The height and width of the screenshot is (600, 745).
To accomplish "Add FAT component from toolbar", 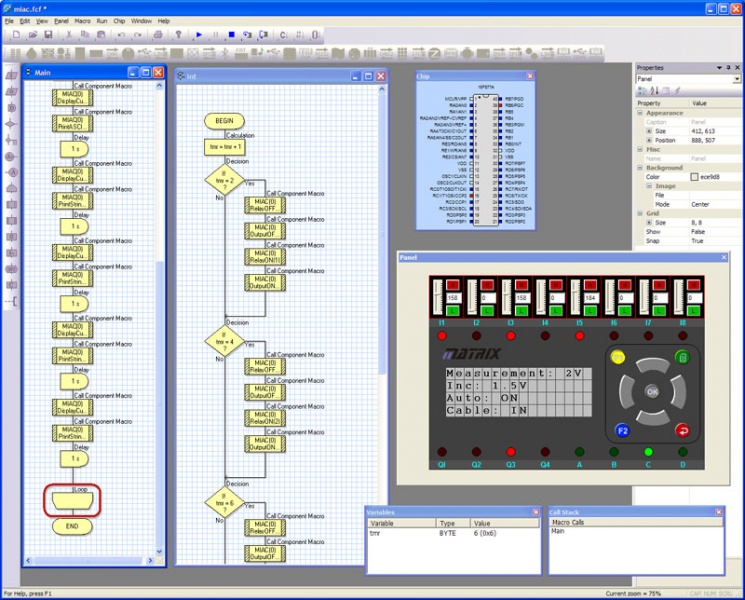I will point(241,54).
